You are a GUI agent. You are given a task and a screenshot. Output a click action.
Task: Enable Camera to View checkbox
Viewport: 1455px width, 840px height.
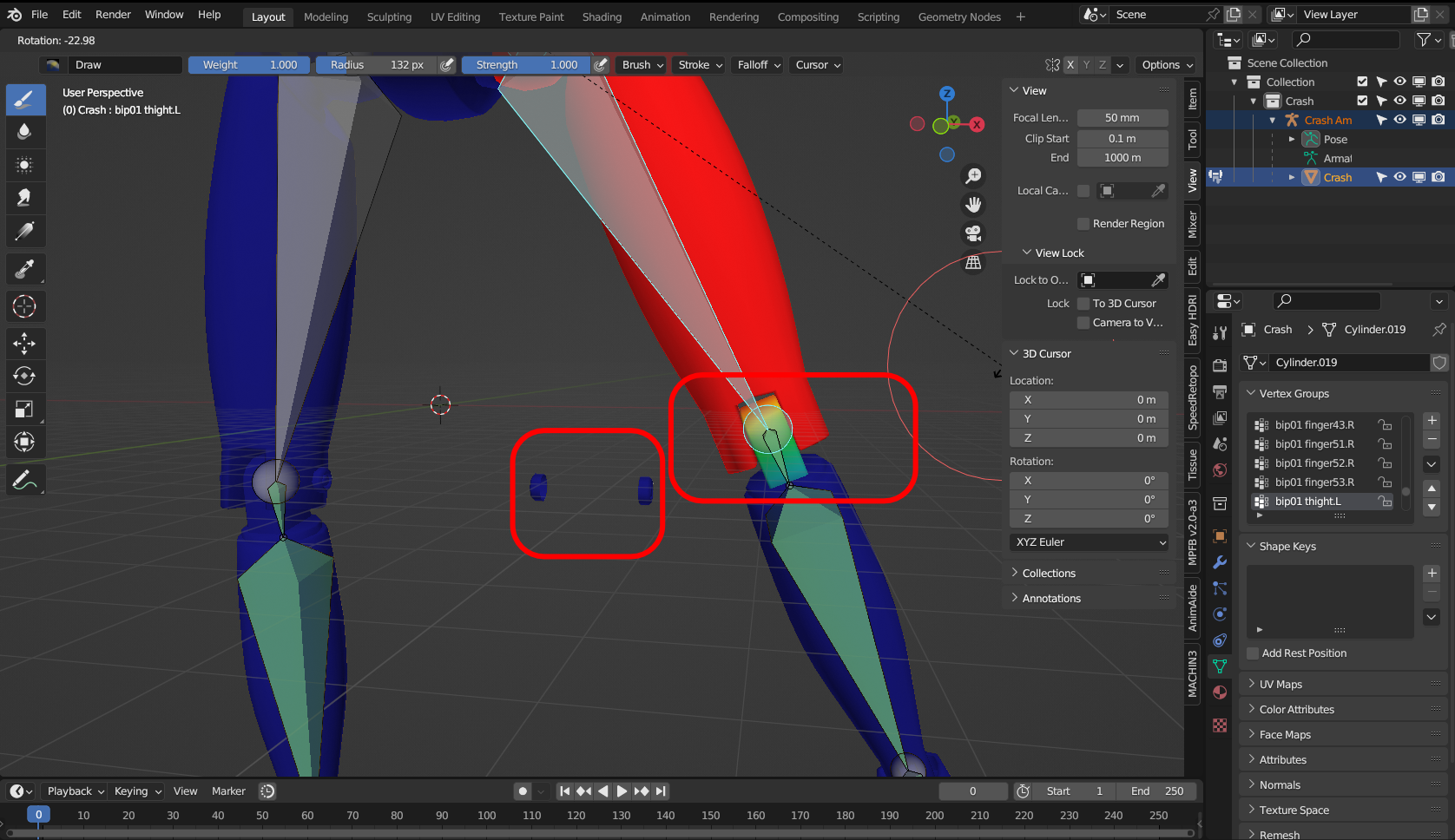pyautogui.click(x=1083, y=323)
